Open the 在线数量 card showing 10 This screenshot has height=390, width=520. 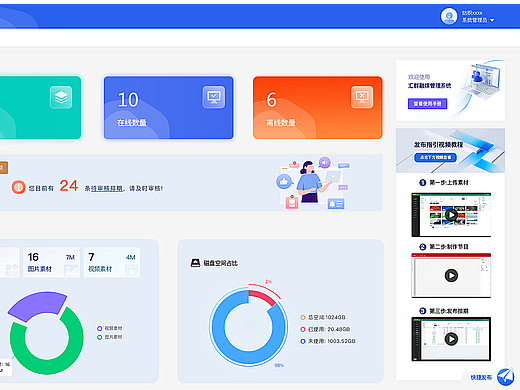point(169,108)
